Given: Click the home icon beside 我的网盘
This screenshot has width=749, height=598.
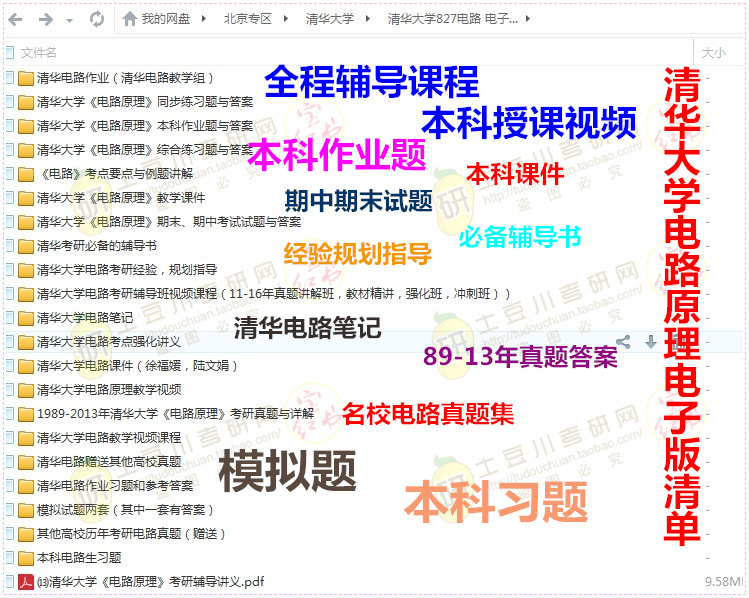Looking at the screenshot, I should point(130,19).
